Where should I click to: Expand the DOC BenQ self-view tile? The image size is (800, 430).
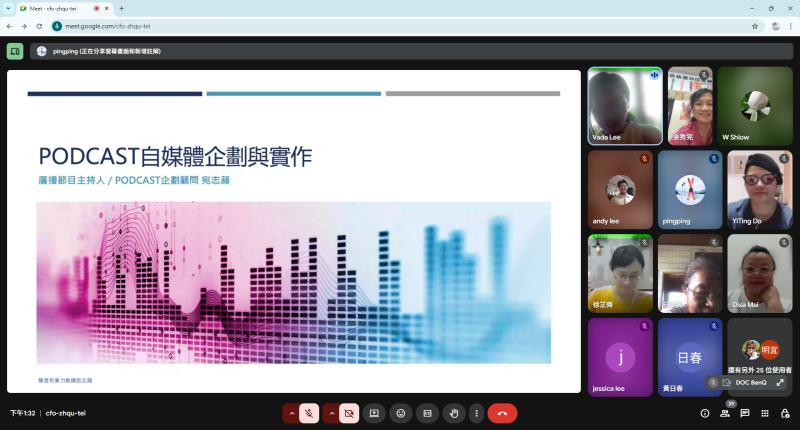click(x=780, y=382)
